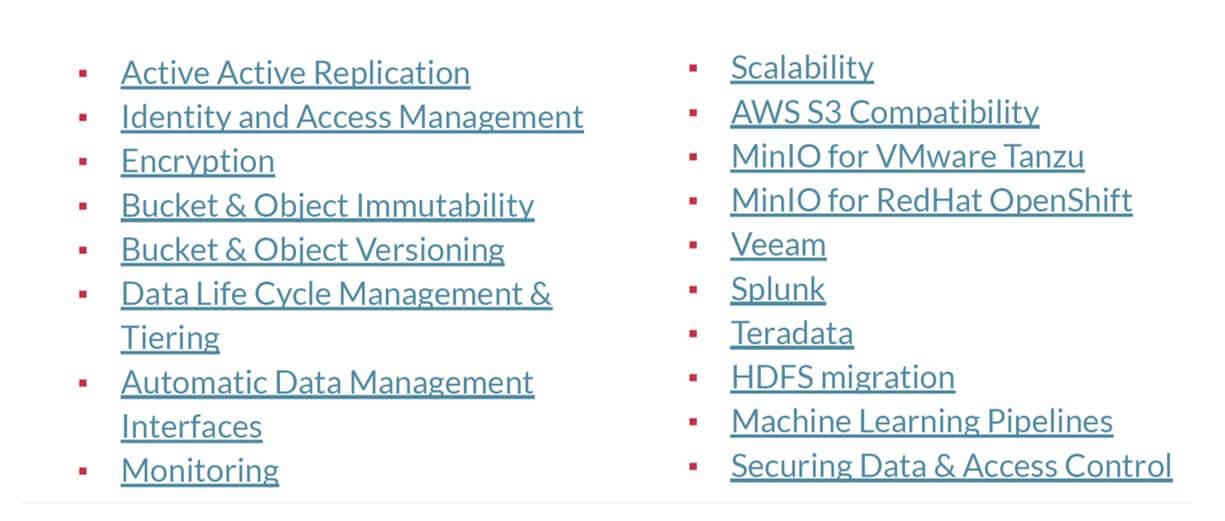
Task: Open the HDFS migration link
Action: (843, 377)
